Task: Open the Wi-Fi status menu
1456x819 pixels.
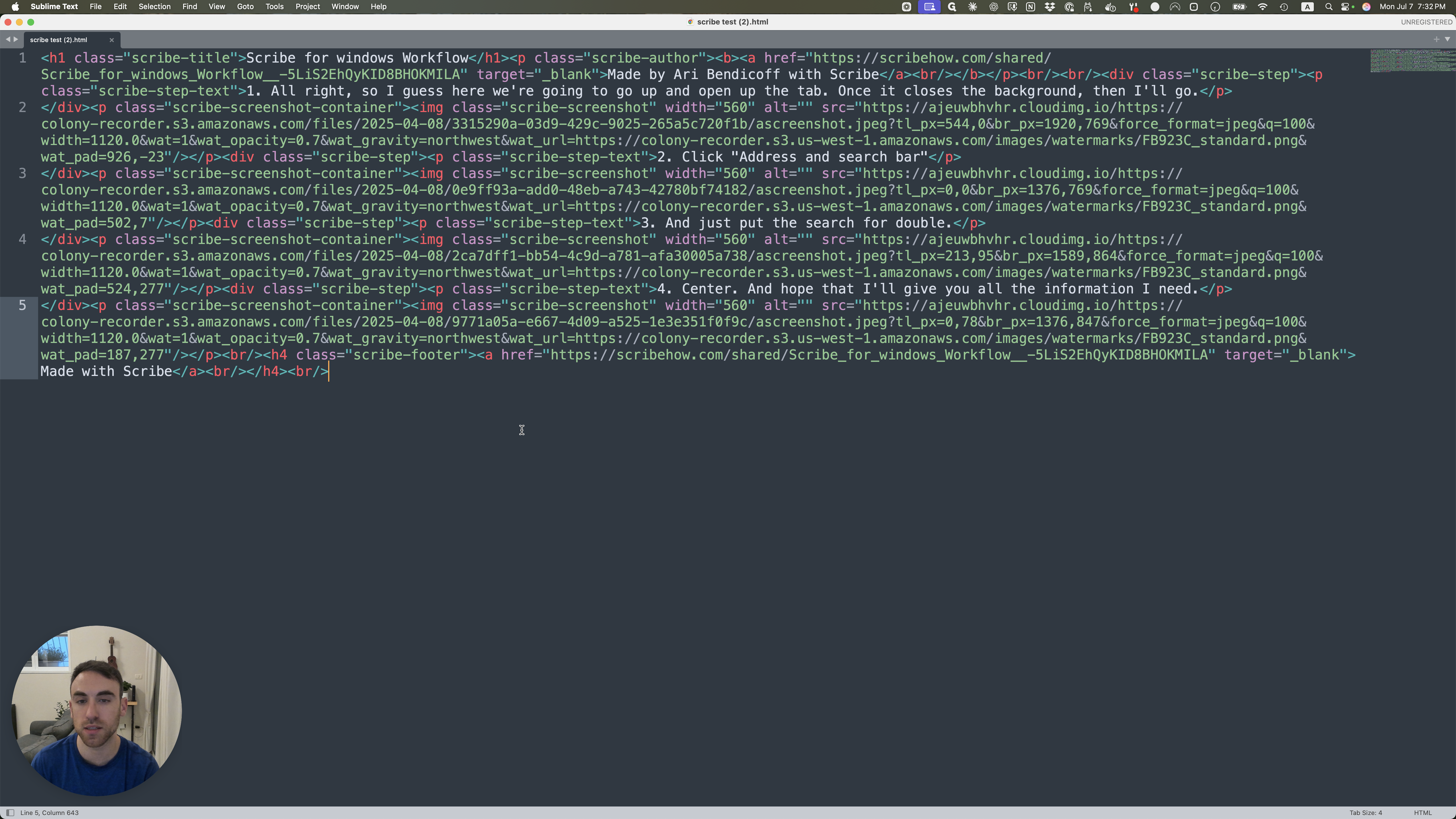Action: [1262, 7]
